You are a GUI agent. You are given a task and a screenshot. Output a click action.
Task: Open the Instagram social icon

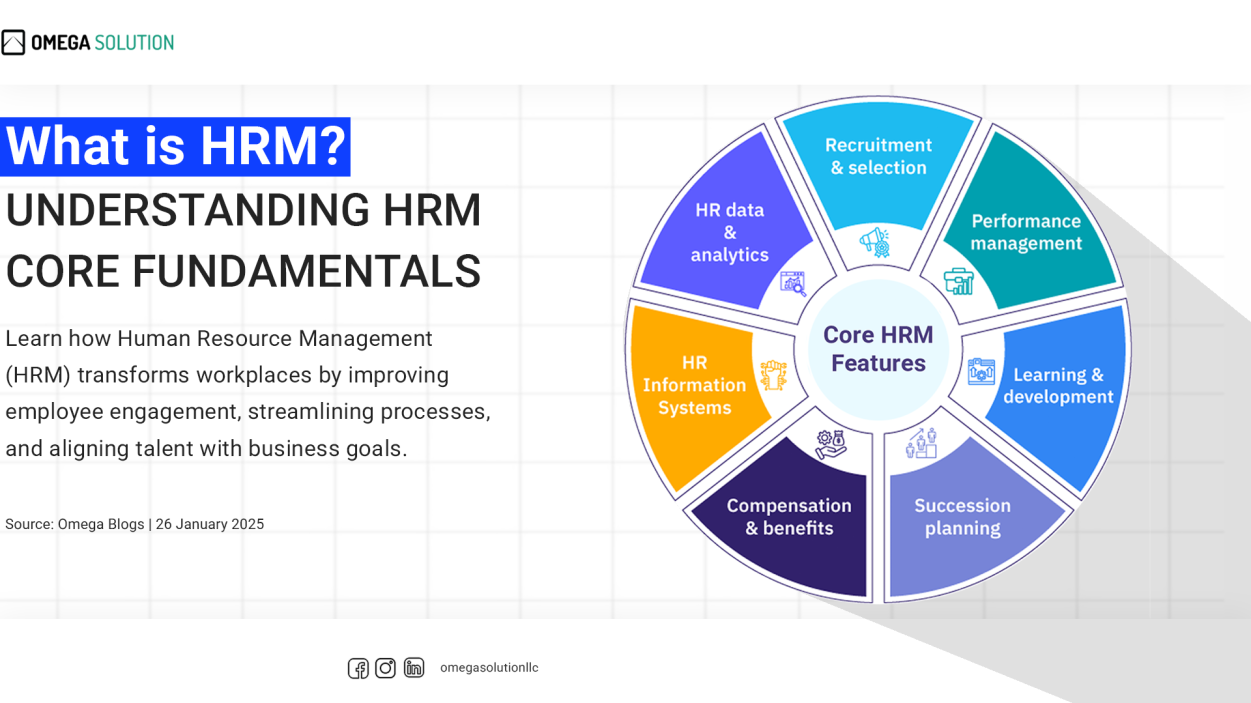pos(385,668)
